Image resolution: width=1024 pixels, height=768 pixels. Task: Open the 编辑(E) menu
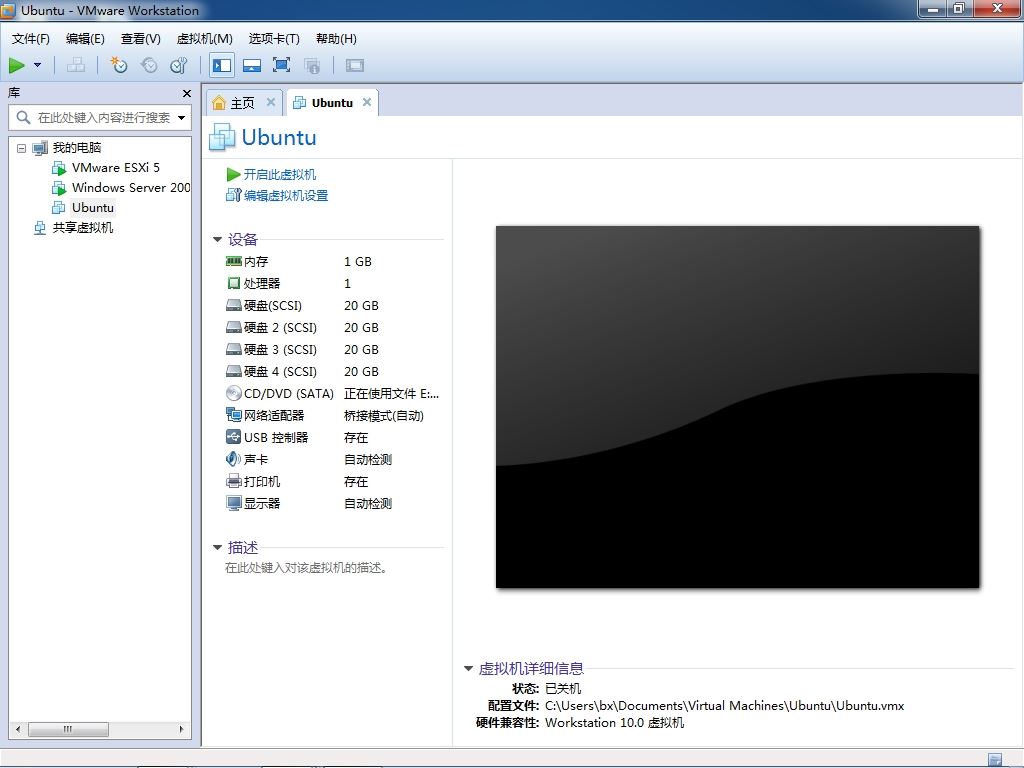(86, 39)
